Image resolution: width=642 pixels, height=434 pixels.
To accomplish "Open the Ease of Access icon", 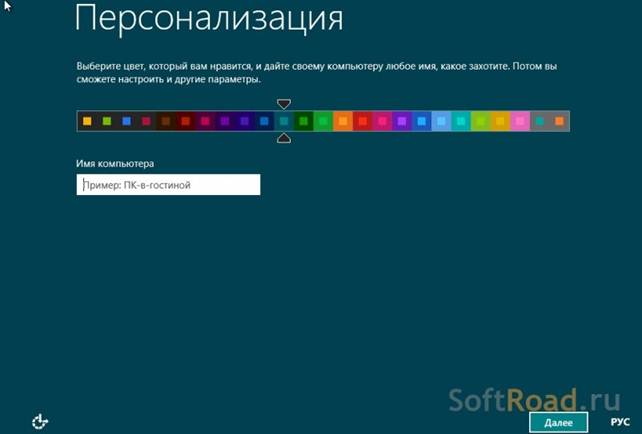I will pyautogui.click(x=40, y=421).
